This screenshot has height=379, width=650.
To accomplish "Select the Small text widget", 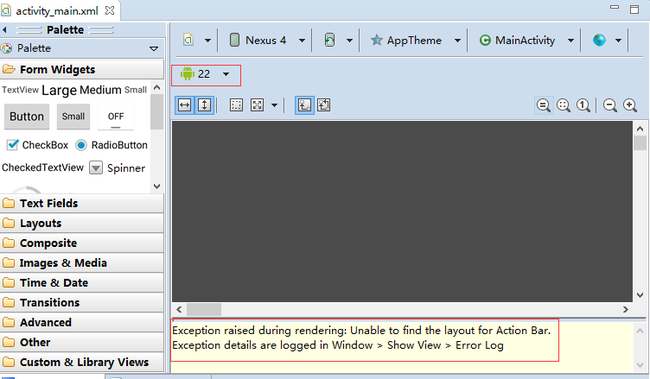I will 136,90.
